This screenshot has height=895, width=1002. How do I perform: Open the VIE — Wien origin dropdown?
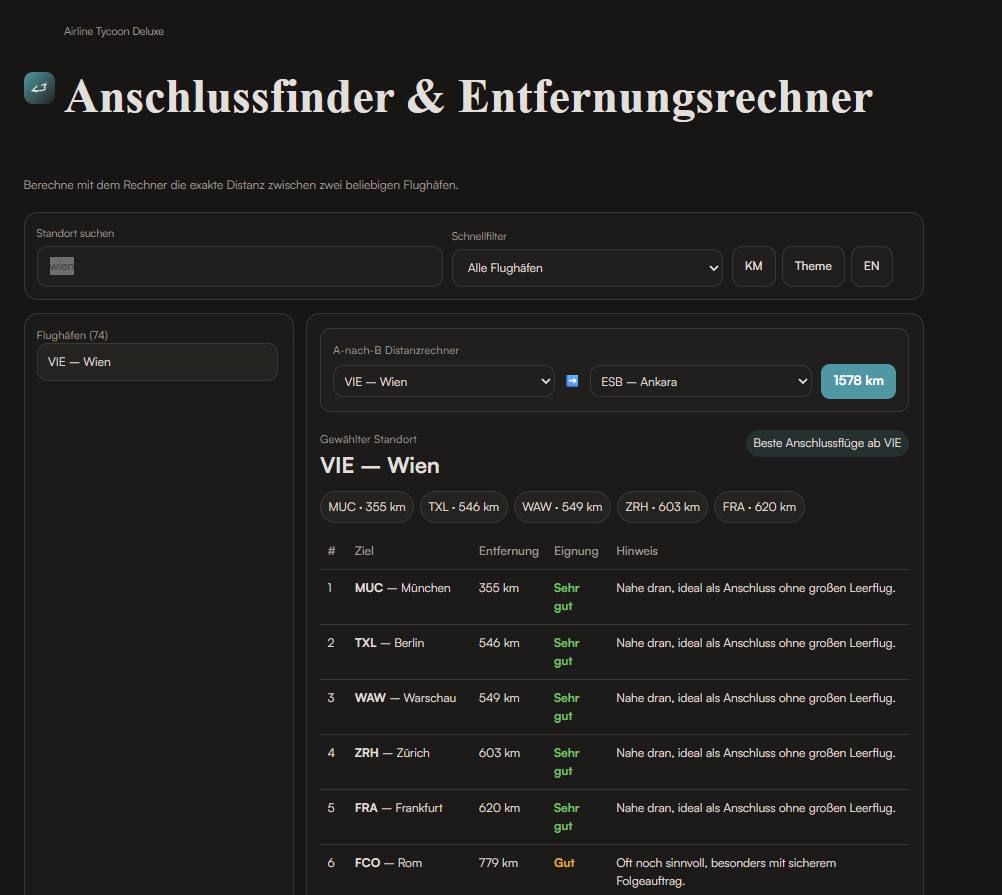point(443,381)
